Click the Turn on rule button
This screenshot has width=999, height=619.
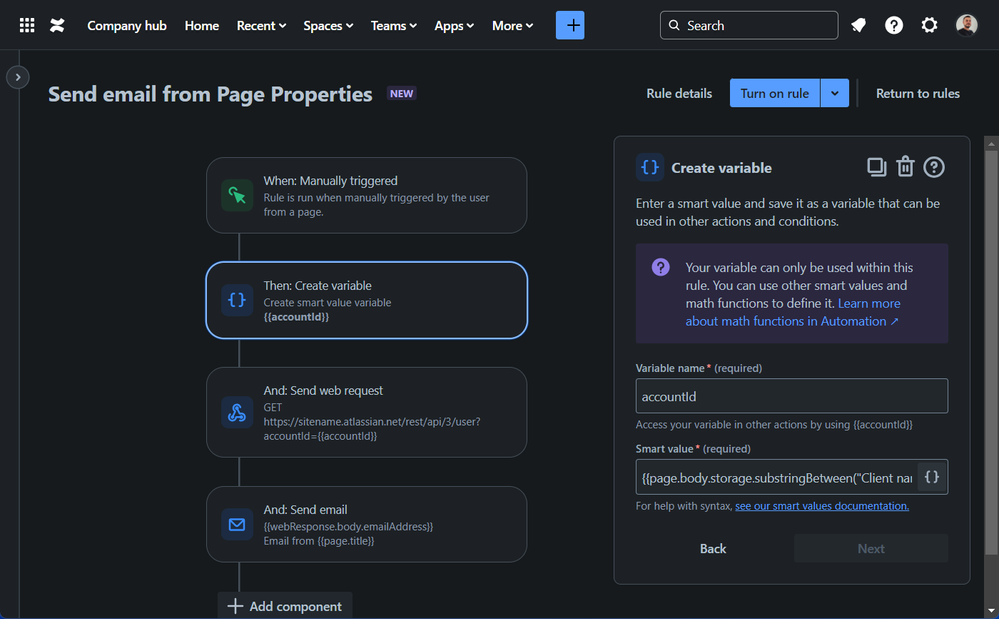(775, 94)
